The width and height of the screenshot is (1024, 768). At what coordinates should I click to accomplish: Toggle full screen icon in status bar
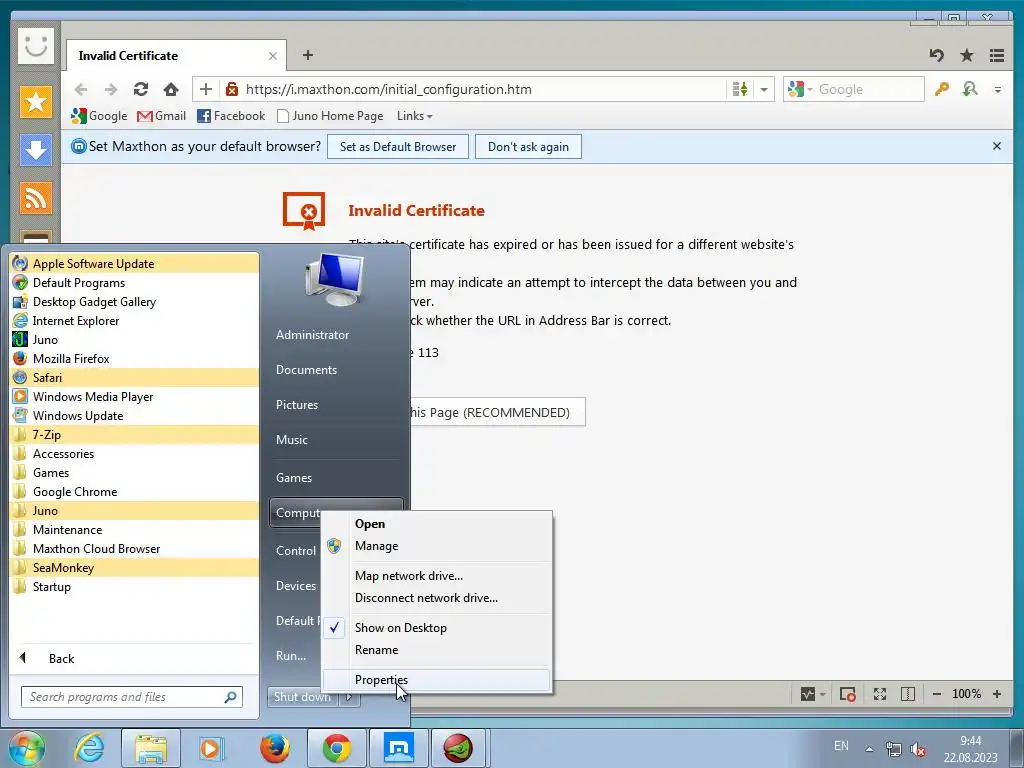pyautogui.click(x=880, y=694)
